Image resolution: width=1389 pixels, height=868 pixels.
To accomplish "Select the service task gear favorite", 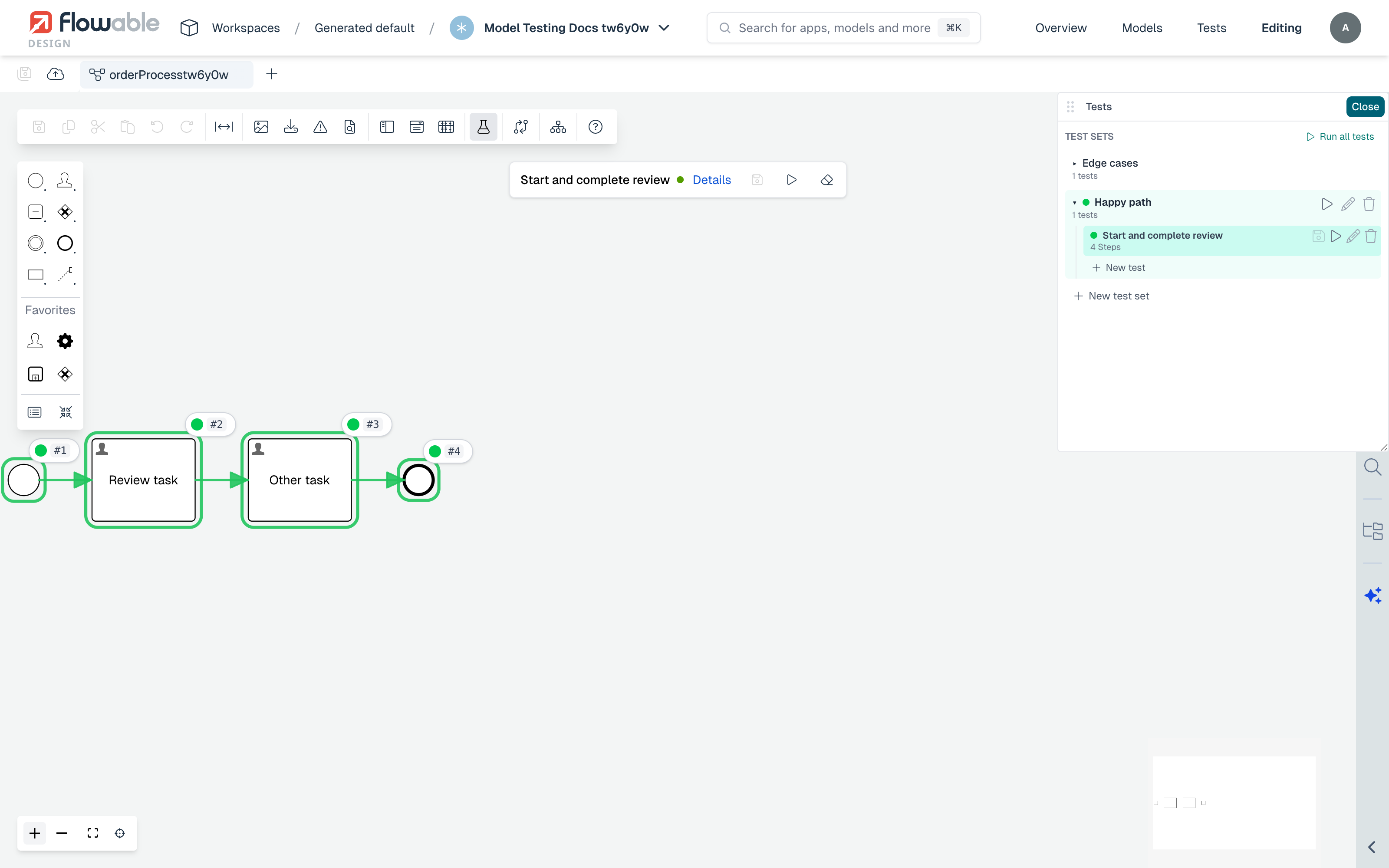I will click(x=65, y=342).
